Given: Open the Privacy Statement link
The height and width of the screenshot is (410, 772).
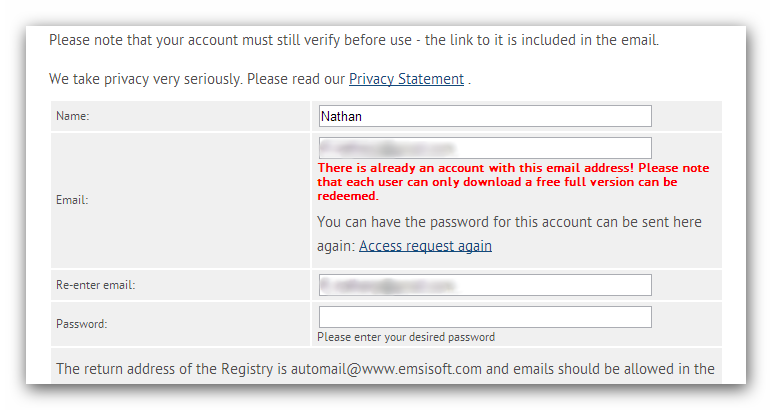Looking at the screenshot, I should [406, 79].
